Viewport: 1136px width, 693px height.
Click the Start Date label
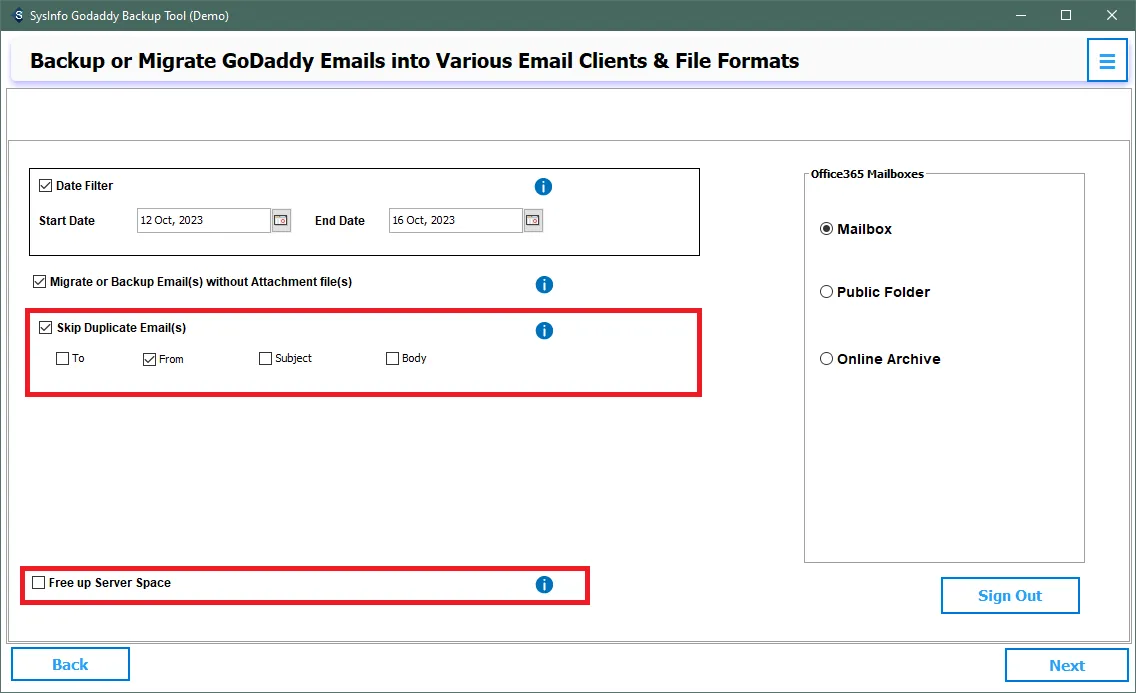tap(67, 221)
